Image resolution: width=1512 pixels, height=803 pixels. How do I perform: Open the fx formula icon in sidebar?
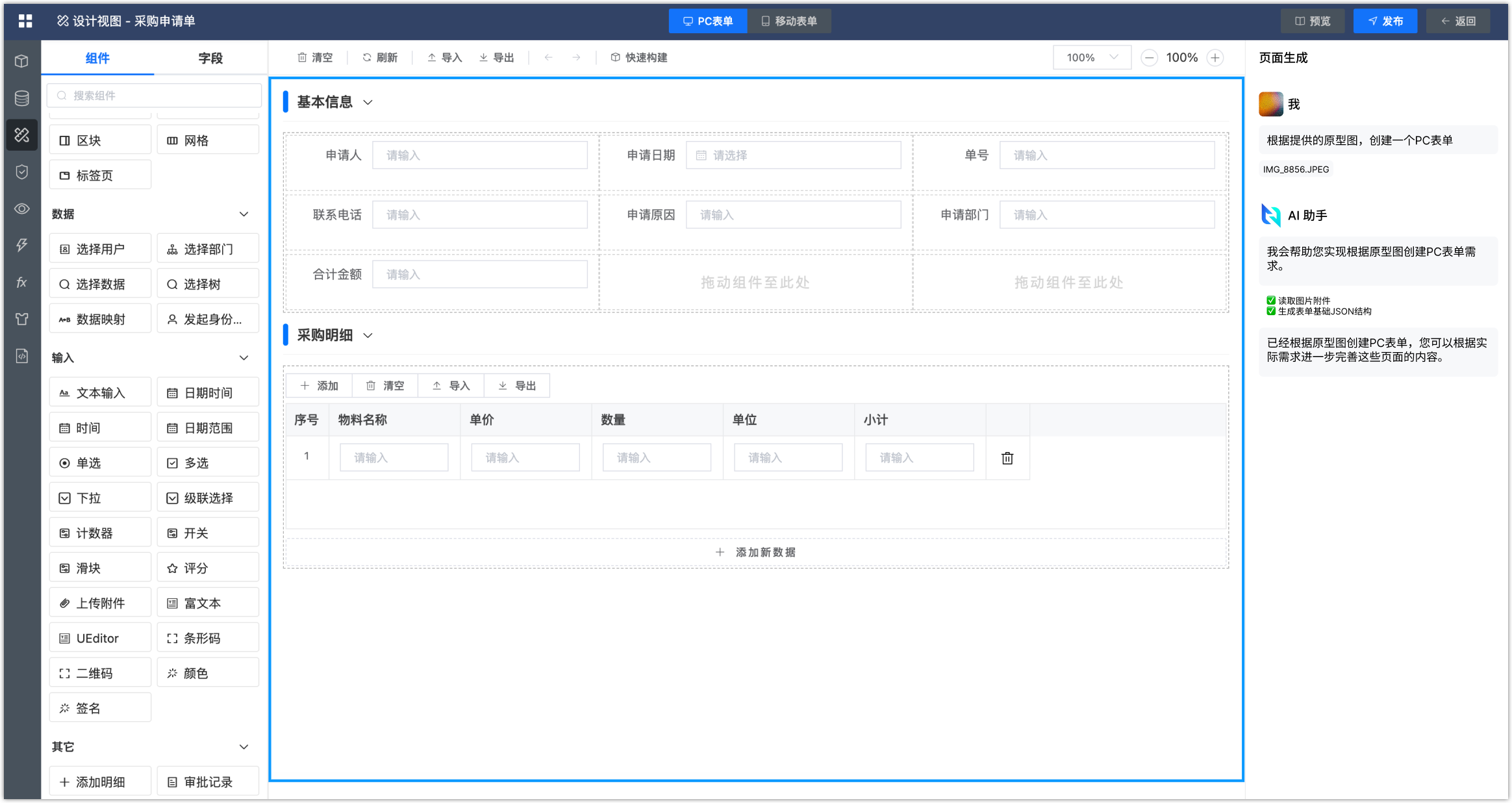(x=21, y=282)
